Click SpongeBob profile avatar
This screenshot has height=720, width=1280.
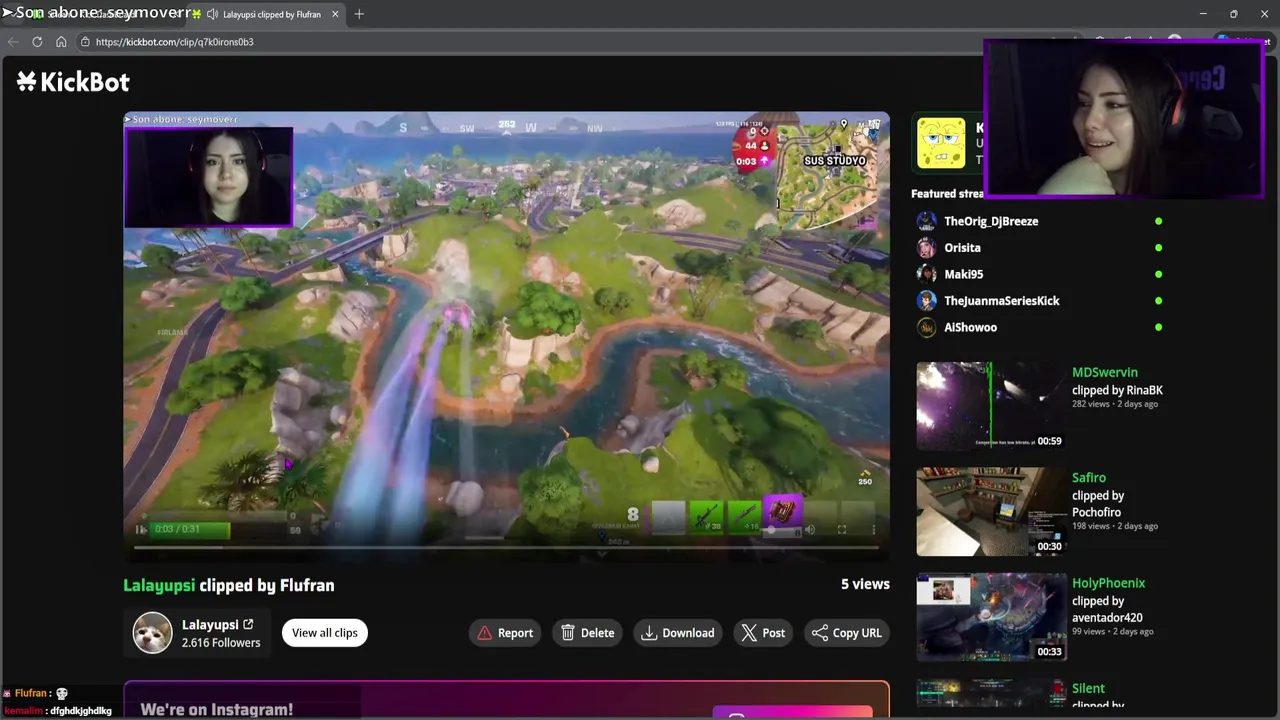(x=942, y=143)
